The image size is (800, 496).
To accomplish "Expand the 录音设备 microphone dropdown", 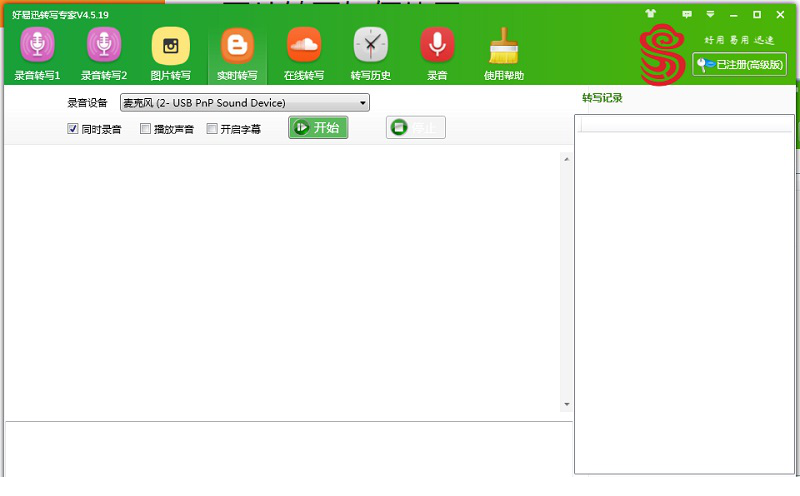I will coord(362,103).
